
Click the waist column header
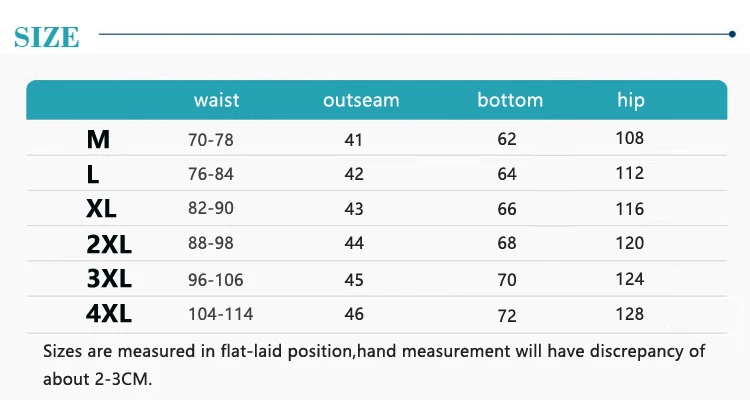tap(217, 100)
